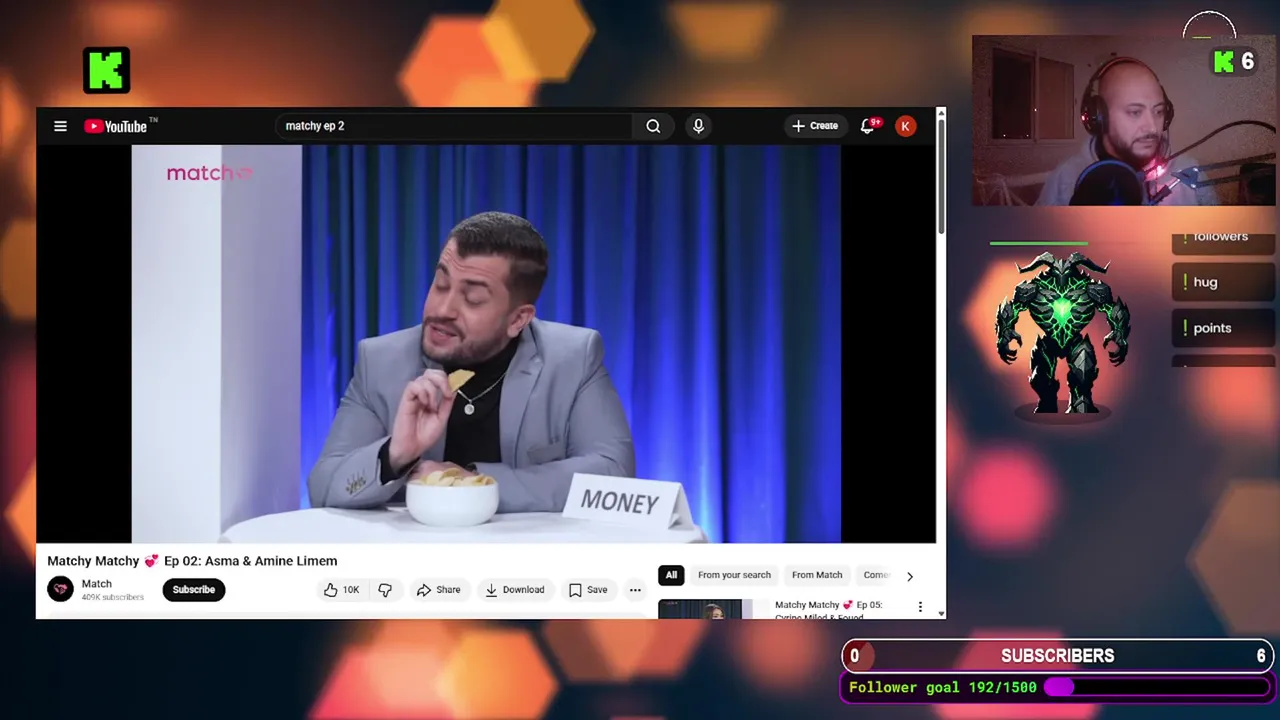
Task: Click the 409K subscribers text
Action: point(113,598)
